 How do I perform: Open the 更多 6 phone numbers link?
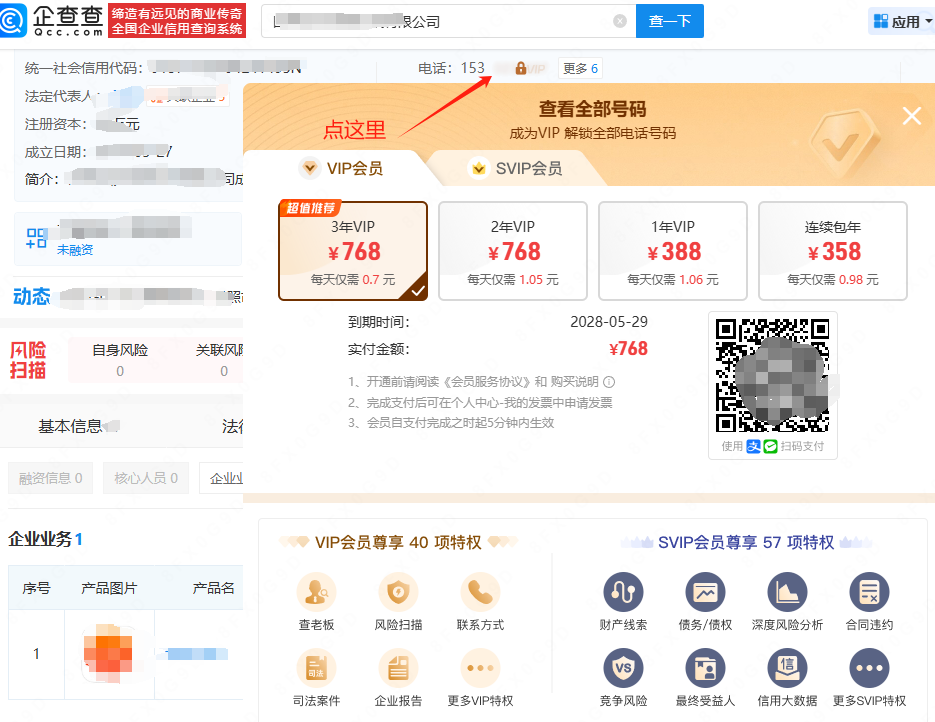pyautogui.click(x=580, y=69)
